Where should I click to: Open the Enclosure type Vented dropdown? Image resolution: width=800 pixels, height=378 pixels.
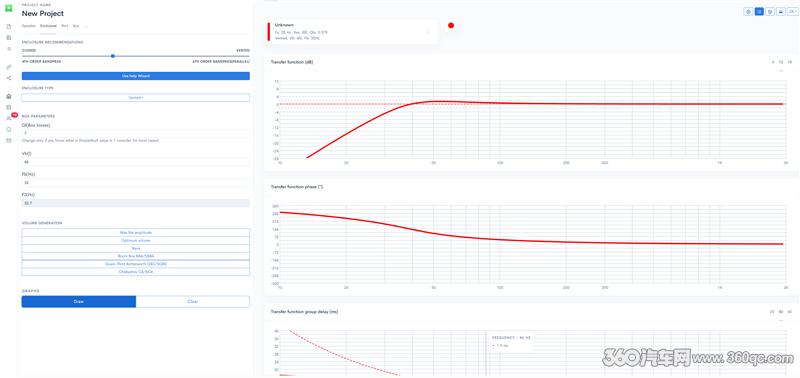[136, 97]
